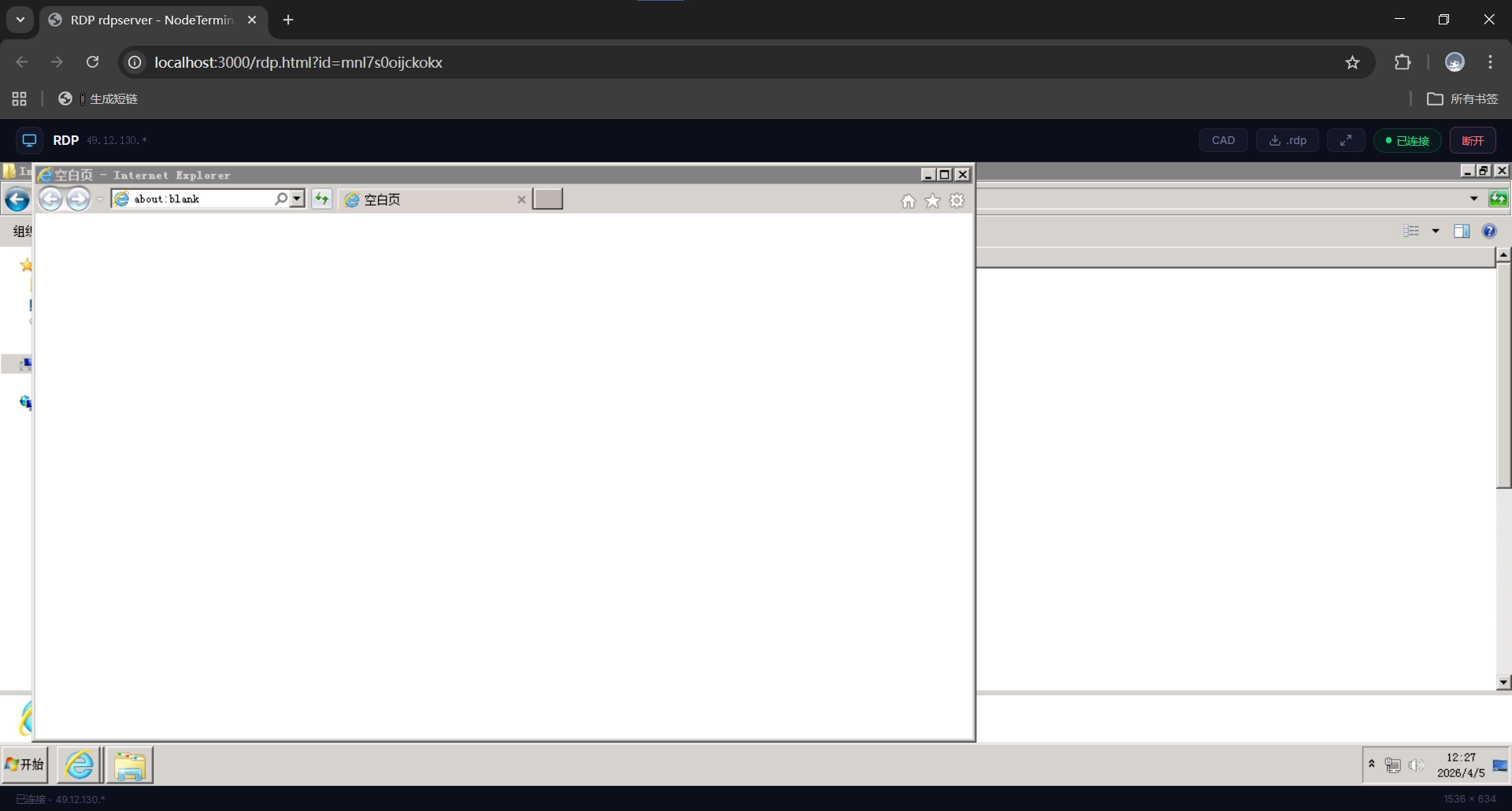Open IE Tools gear icon
Screen dimensions: 1512x811
(957, 202)
